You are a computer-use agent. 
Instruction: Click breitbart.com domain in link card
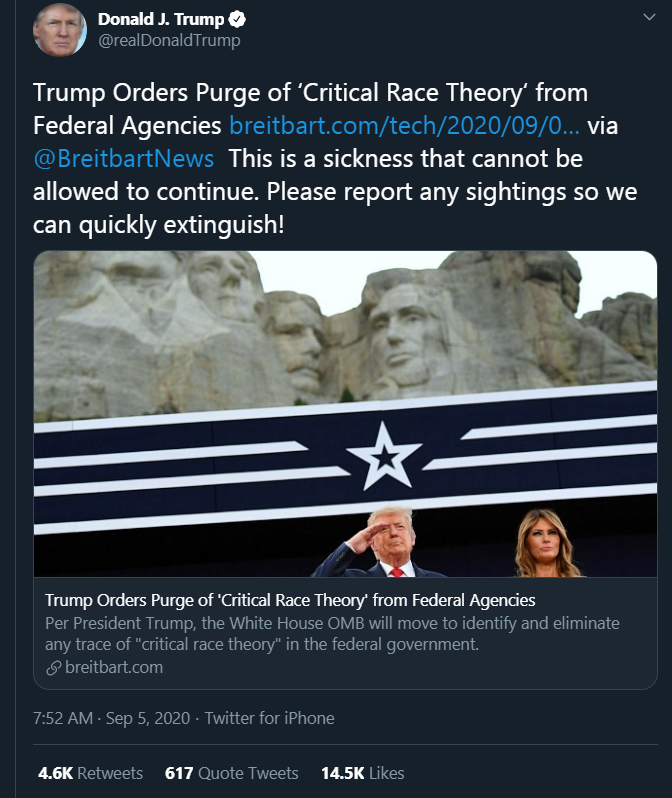pos(114,667)
